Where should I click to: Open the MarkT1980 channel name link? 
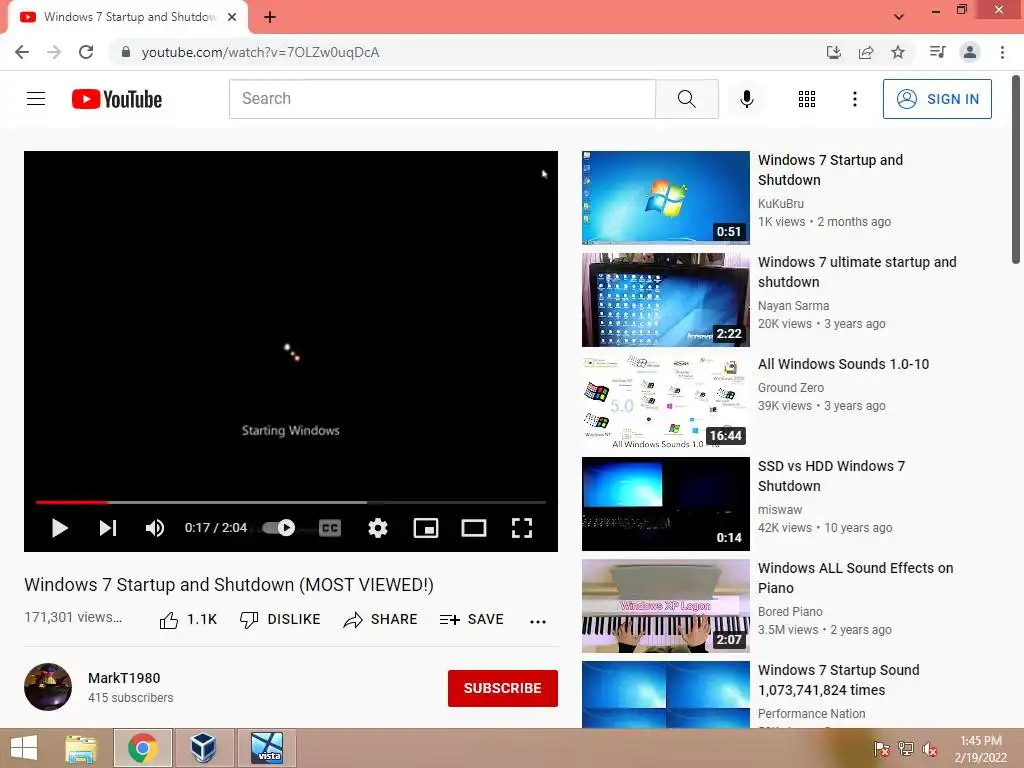[x=124, y=678]
